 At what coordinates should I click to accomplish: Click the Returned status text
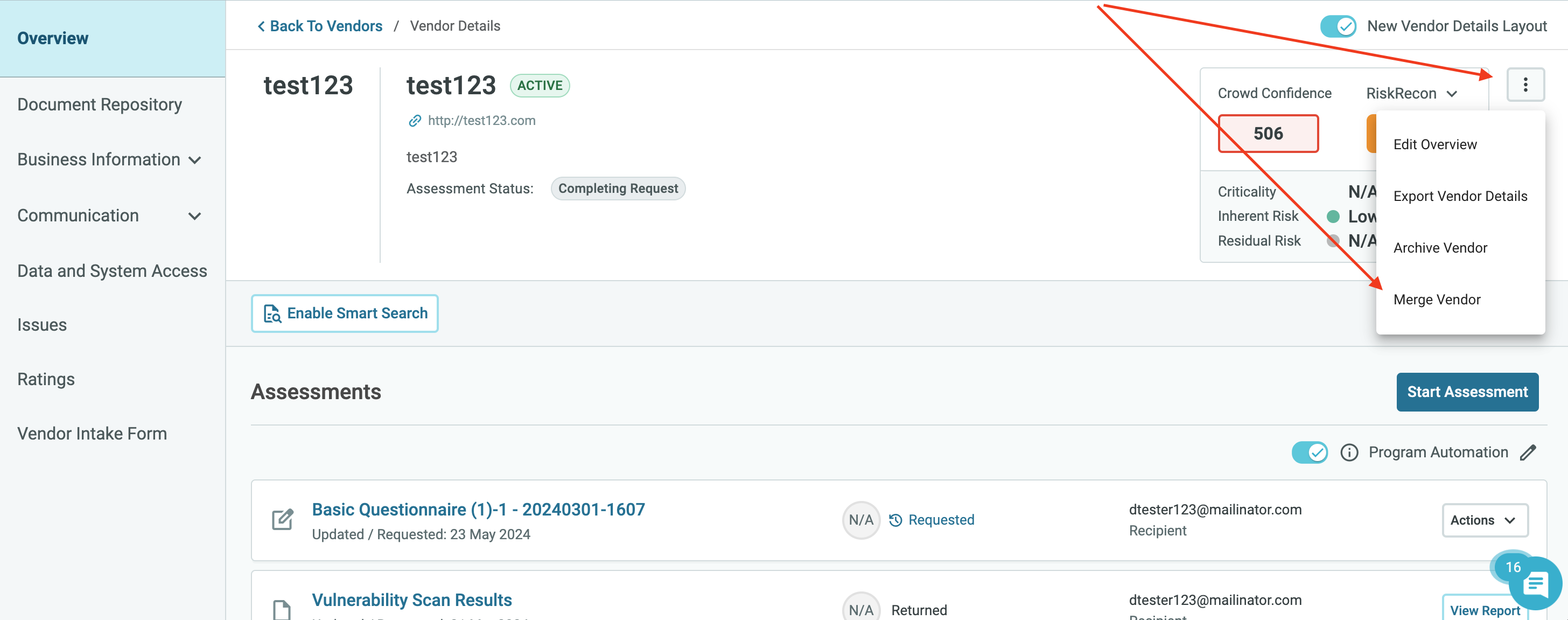[919, 610]
